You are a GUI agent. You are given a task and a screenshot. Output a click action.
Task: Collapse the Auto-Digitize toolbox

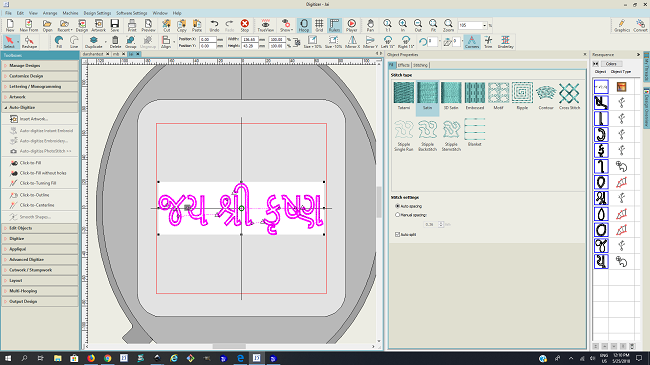coord(40,107)
